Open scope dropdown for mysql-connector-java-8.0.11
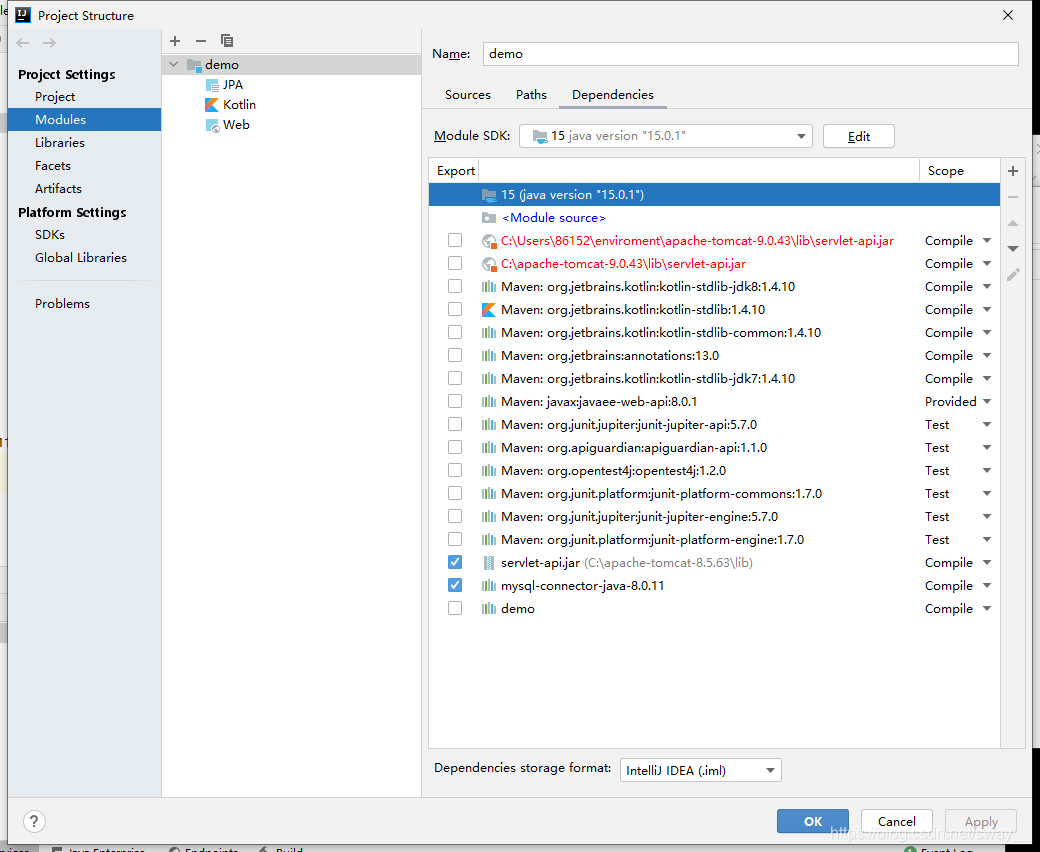 coord(987,585)
